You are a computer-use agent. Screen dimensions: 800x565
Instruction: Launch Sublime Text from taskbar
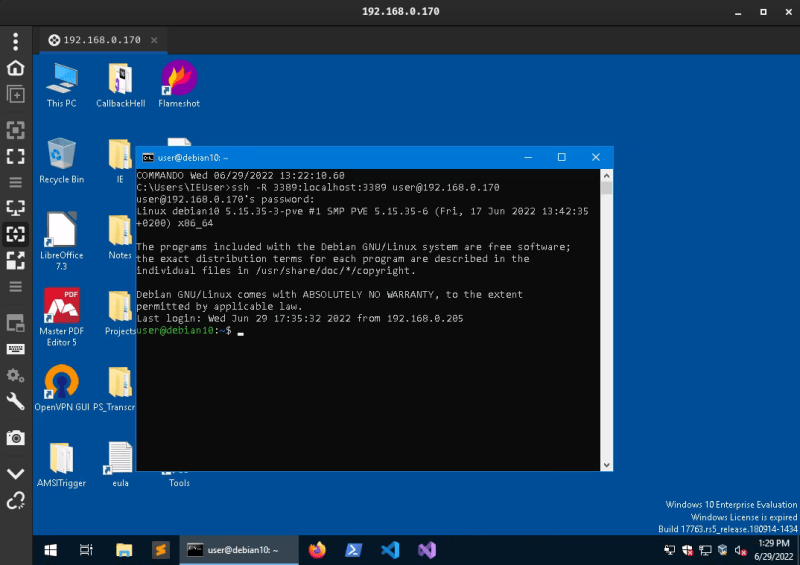click(x=161, y=550)
